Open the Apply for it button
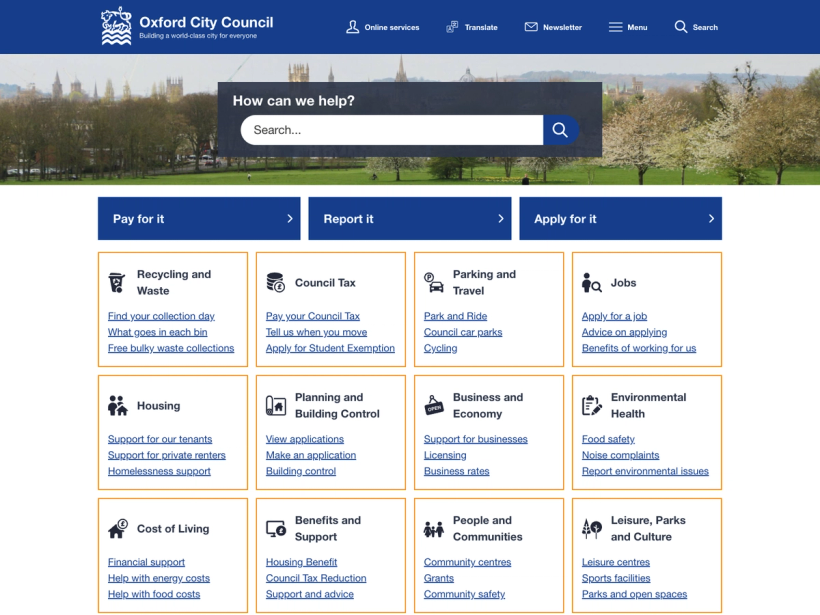This screenshot has height=615, width=820. (x=621, y=219)
